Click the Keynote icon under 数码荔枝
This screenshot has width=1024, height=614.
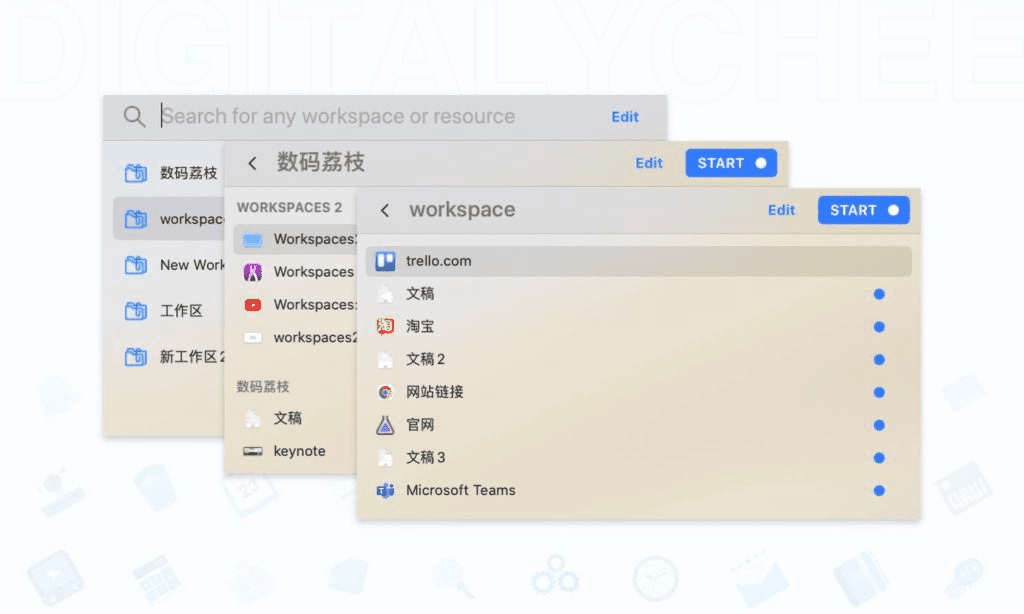click(x=253, y=451)
